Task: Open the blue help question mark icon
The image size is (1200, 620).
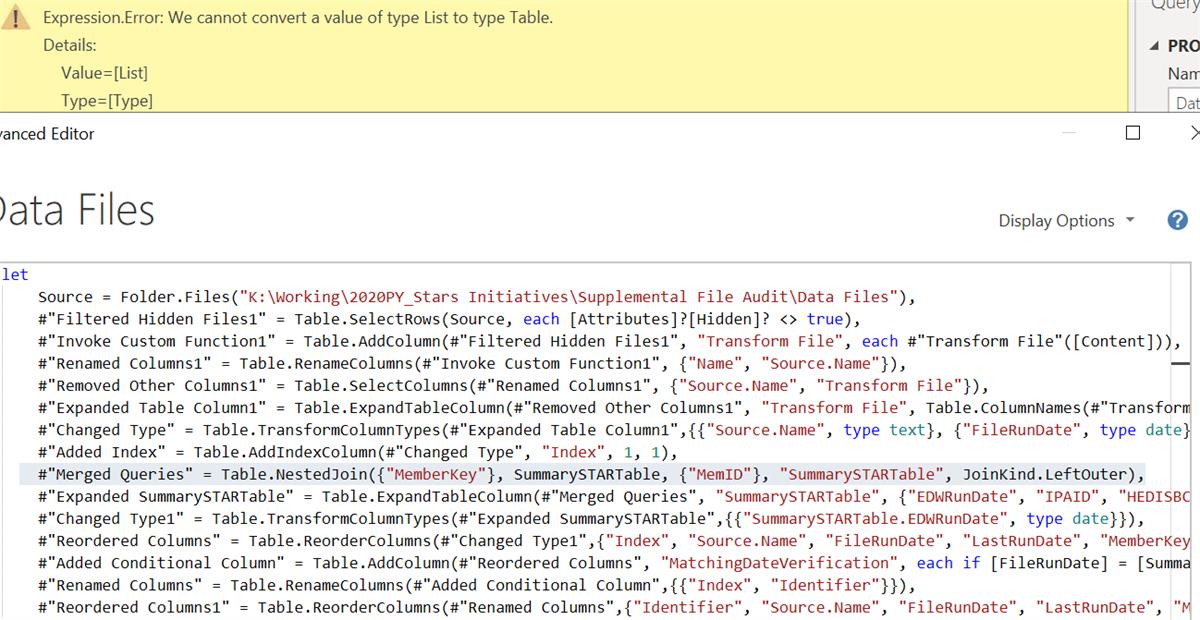Action: 1177,221
